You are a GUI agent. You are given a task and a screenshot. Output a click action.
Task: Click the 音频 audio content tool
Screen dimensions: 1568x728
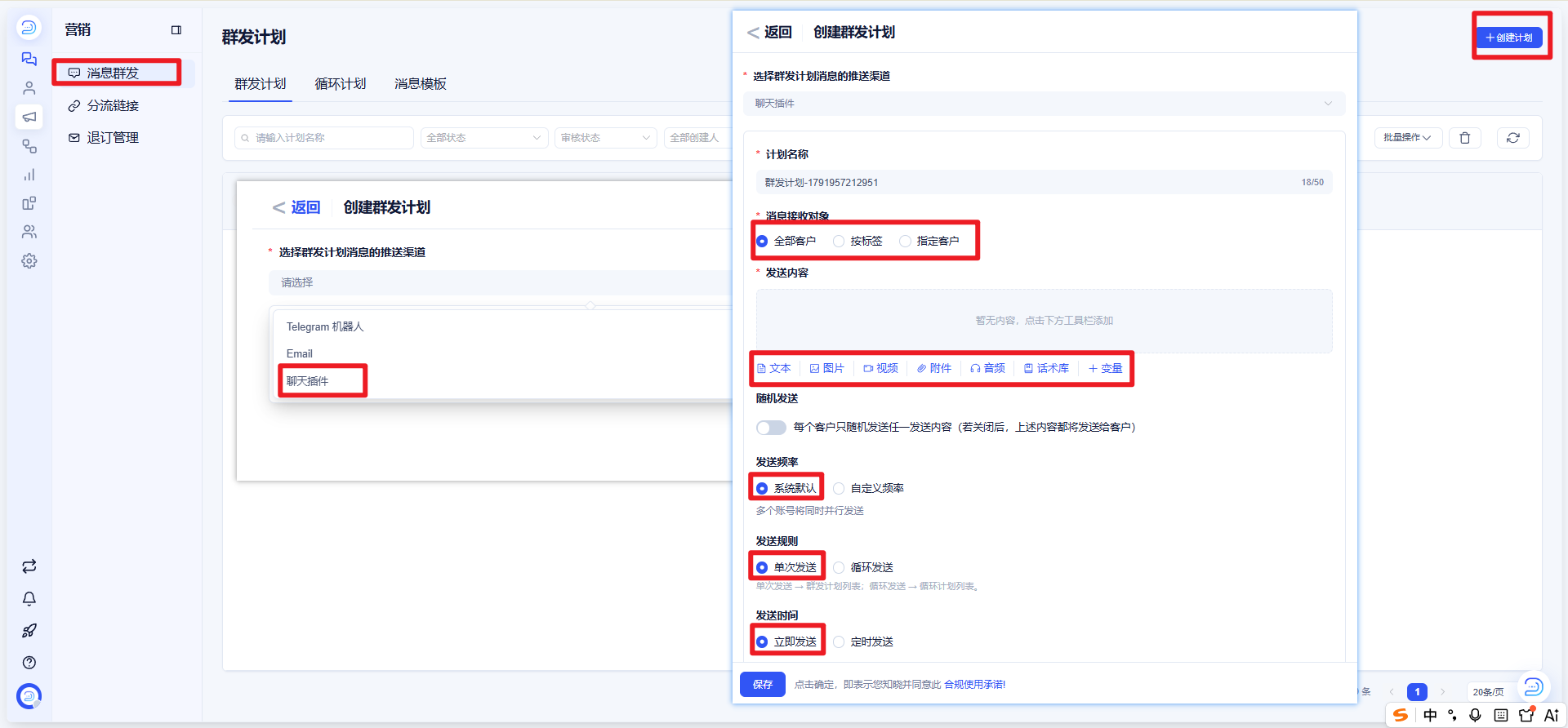tap(987, 369)
